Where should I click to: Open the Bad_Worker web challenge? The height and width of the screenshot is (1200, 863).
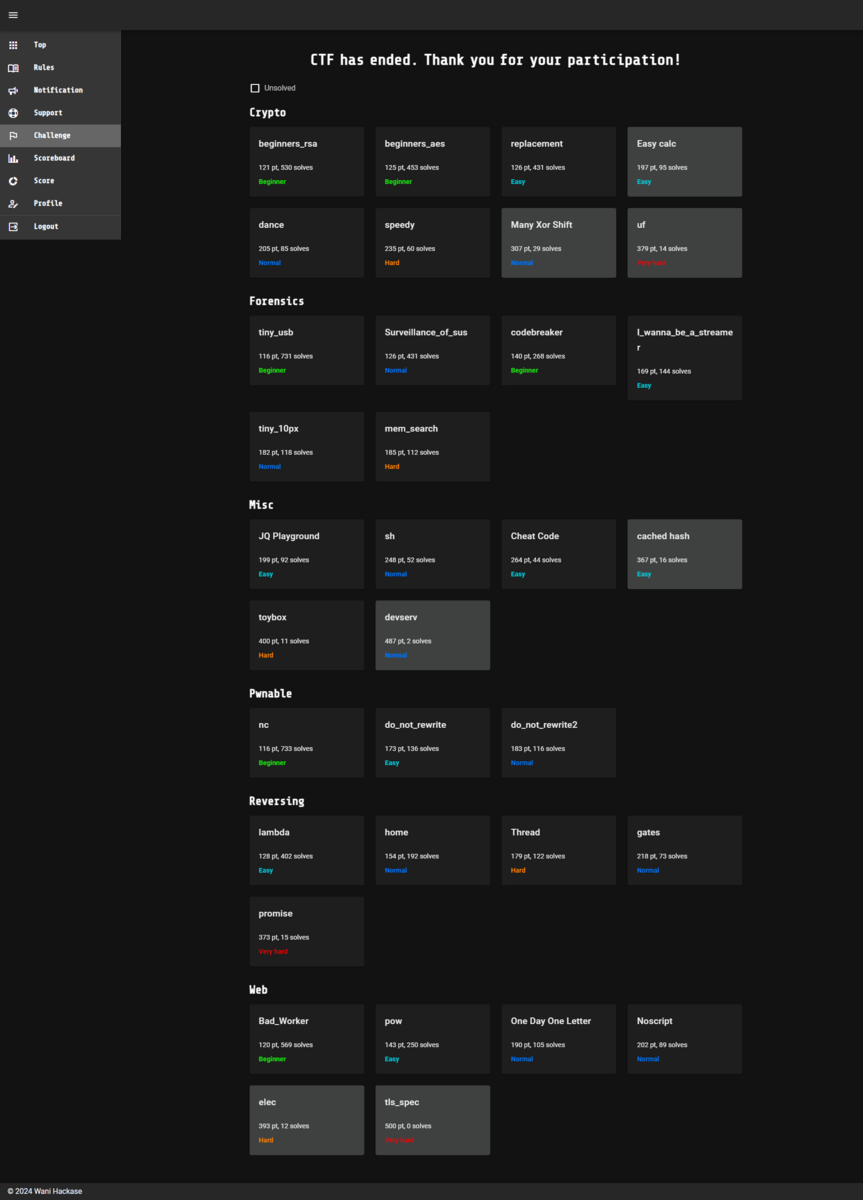pyautogui.click(x=306, y=1038)
